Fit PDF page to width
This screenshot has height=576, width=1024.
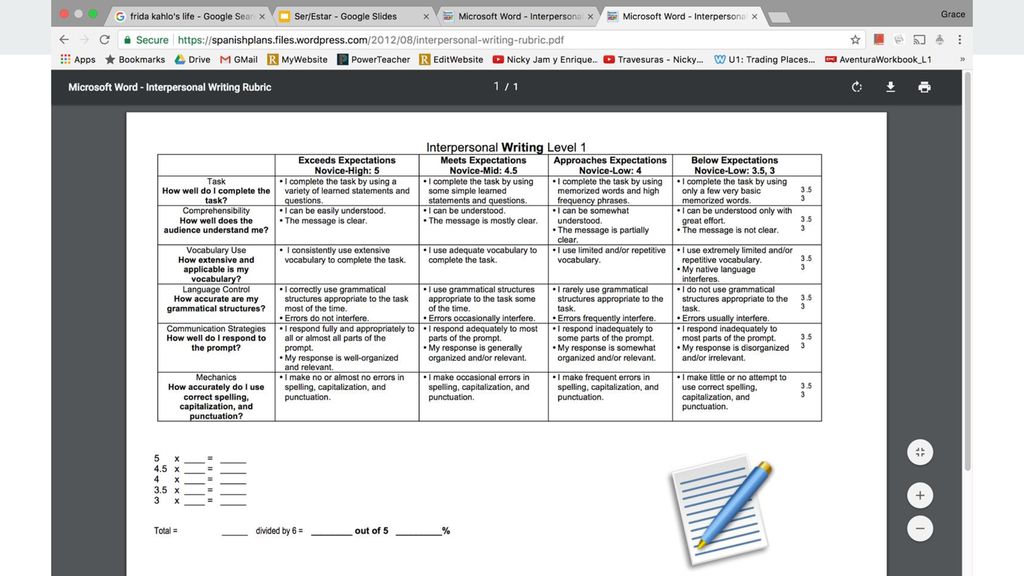click(x=920, y=452)
